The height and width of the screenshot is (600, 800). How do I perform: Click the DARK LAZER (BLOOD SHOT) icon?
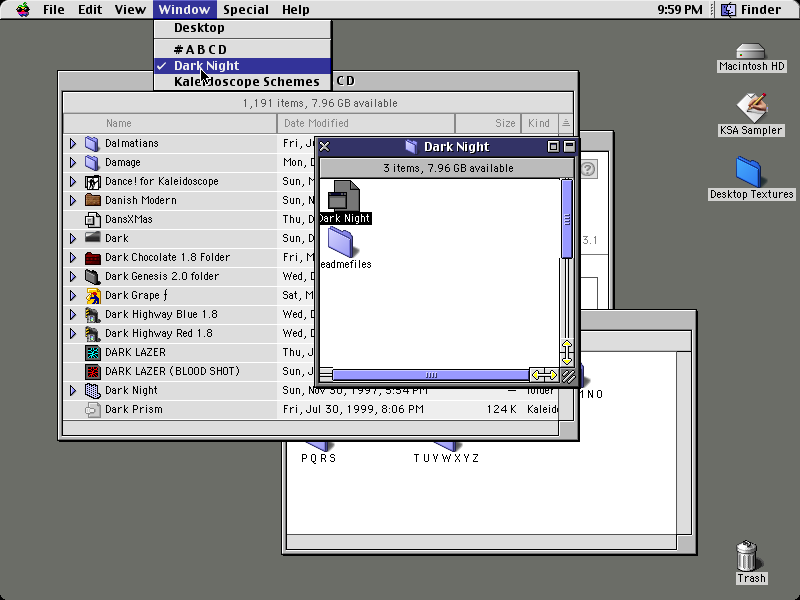click(92, 371)
